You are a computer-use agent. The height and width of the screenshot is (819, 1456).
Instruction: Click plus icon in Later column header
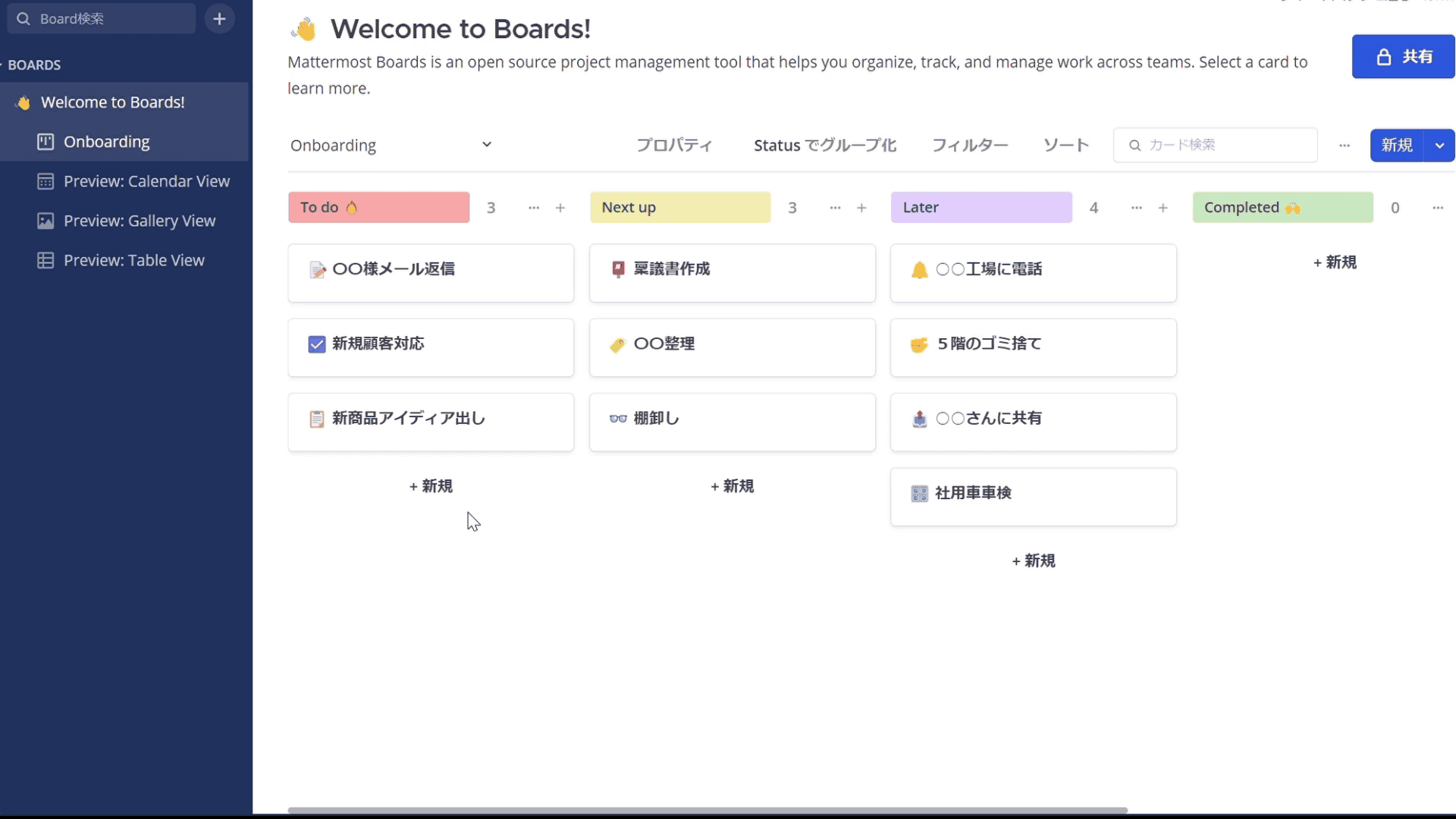pyautogui.click(x=1163, y=208)
